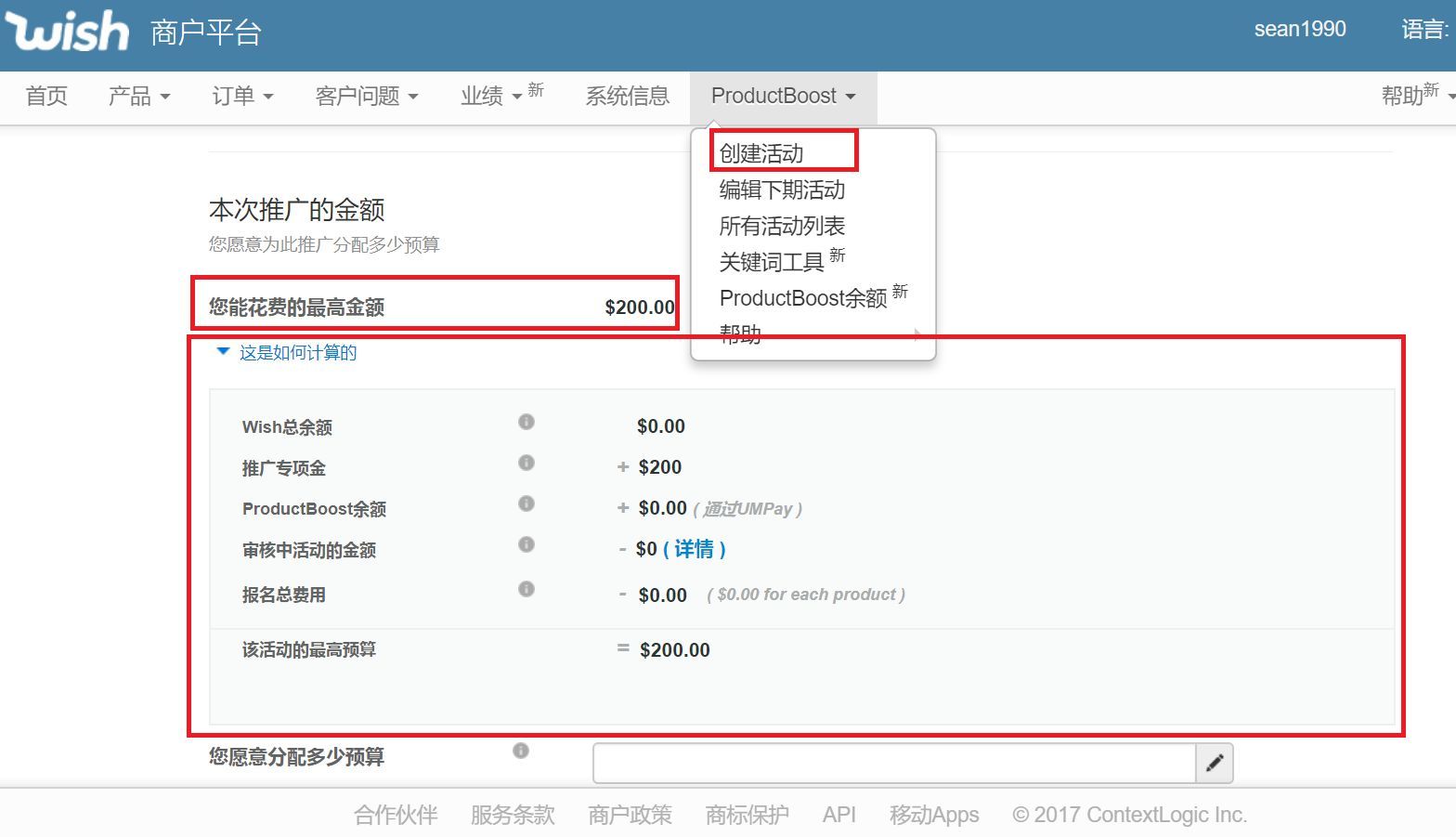Click the 合作伙伴 footer link

click(396, 815)
